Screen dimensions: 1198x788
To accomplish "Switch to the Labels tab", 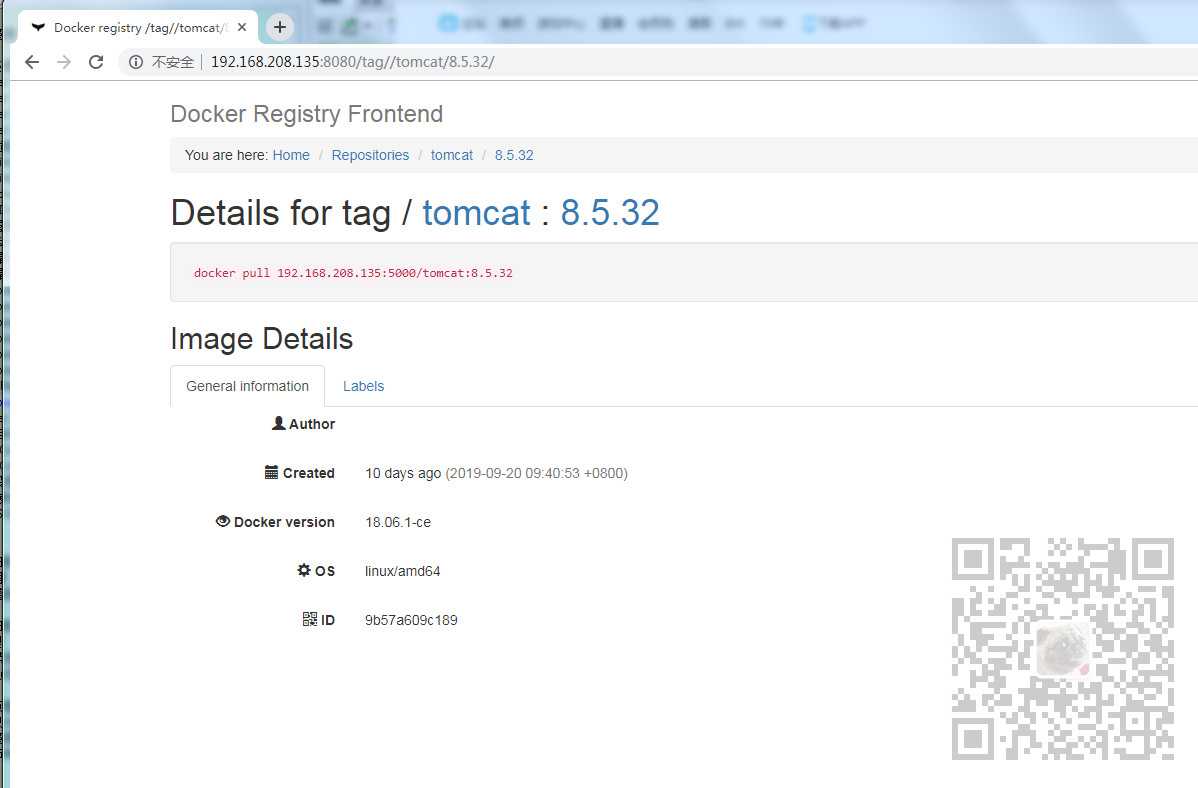I will 363,386.
